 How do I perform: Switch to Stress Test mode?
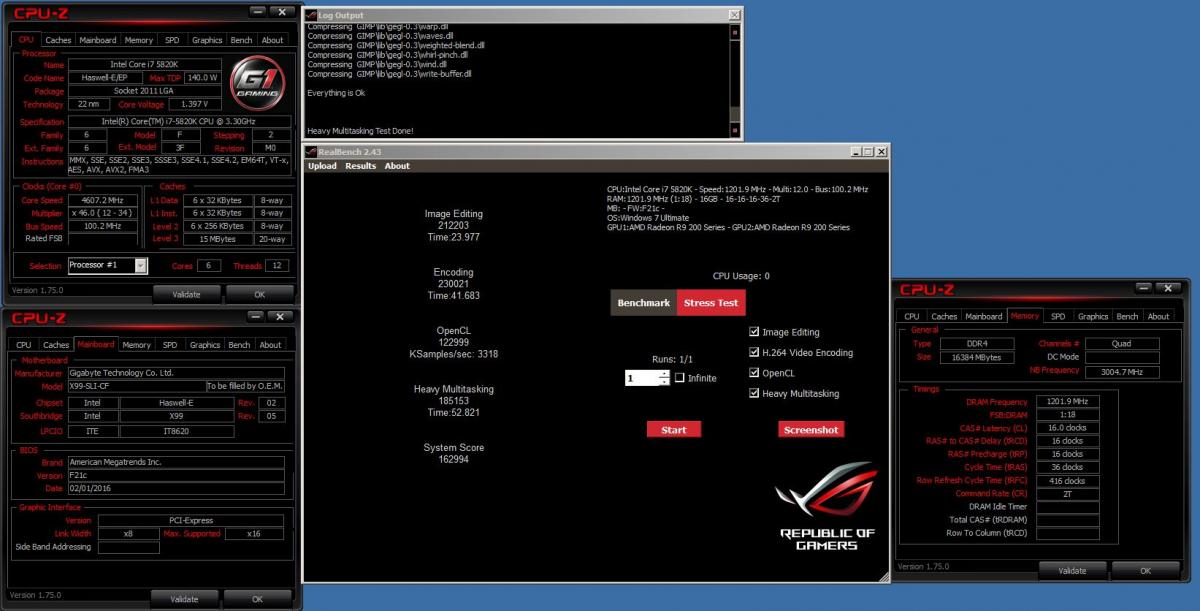pyautogui.click(x=711, y=302)
